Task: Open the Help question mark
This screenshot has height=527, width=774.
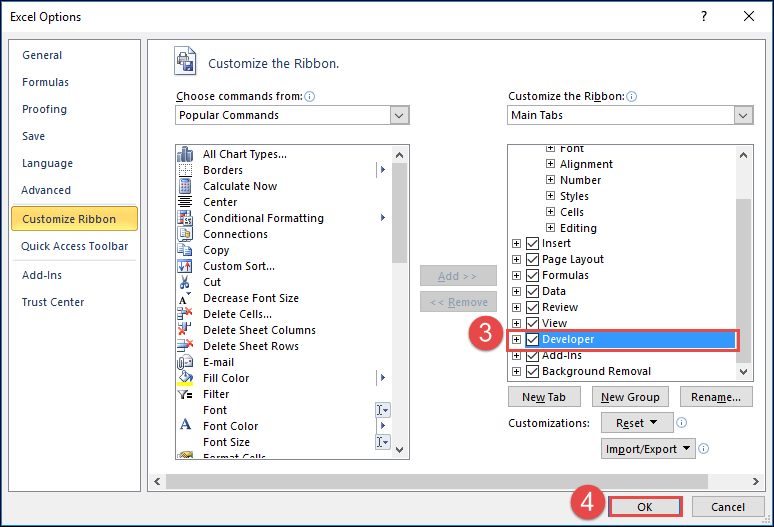Action: [704, 16]
